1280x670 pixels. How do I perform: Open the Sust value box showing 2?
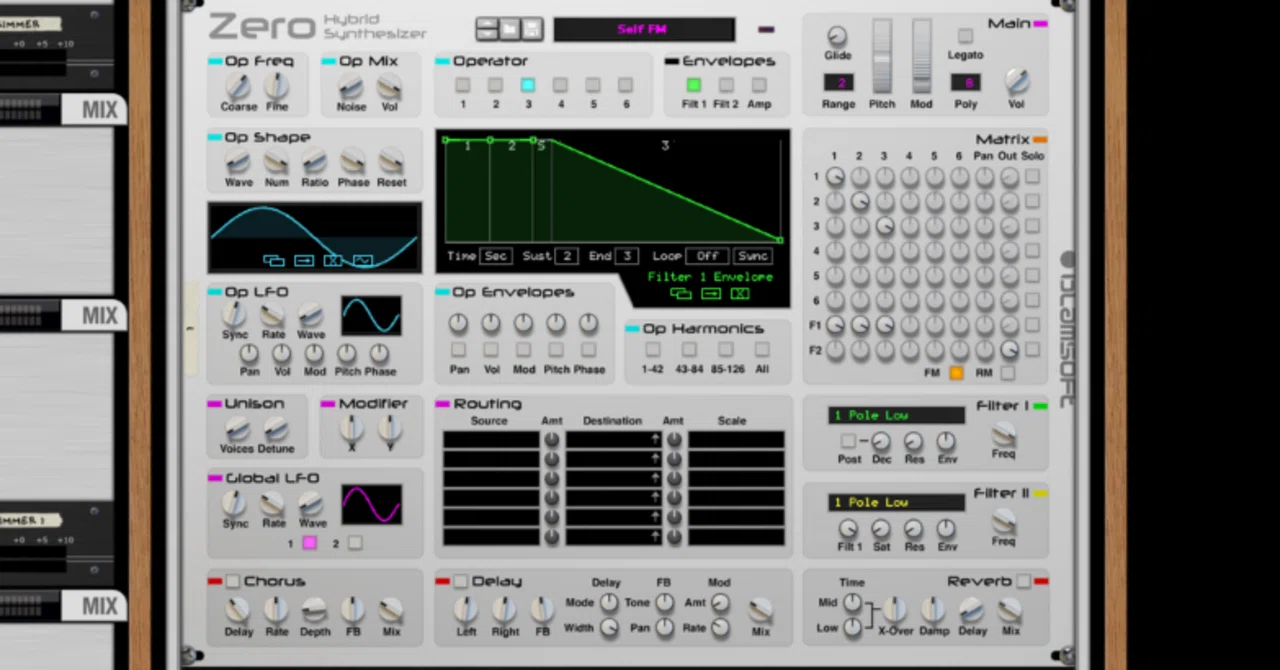567,256
